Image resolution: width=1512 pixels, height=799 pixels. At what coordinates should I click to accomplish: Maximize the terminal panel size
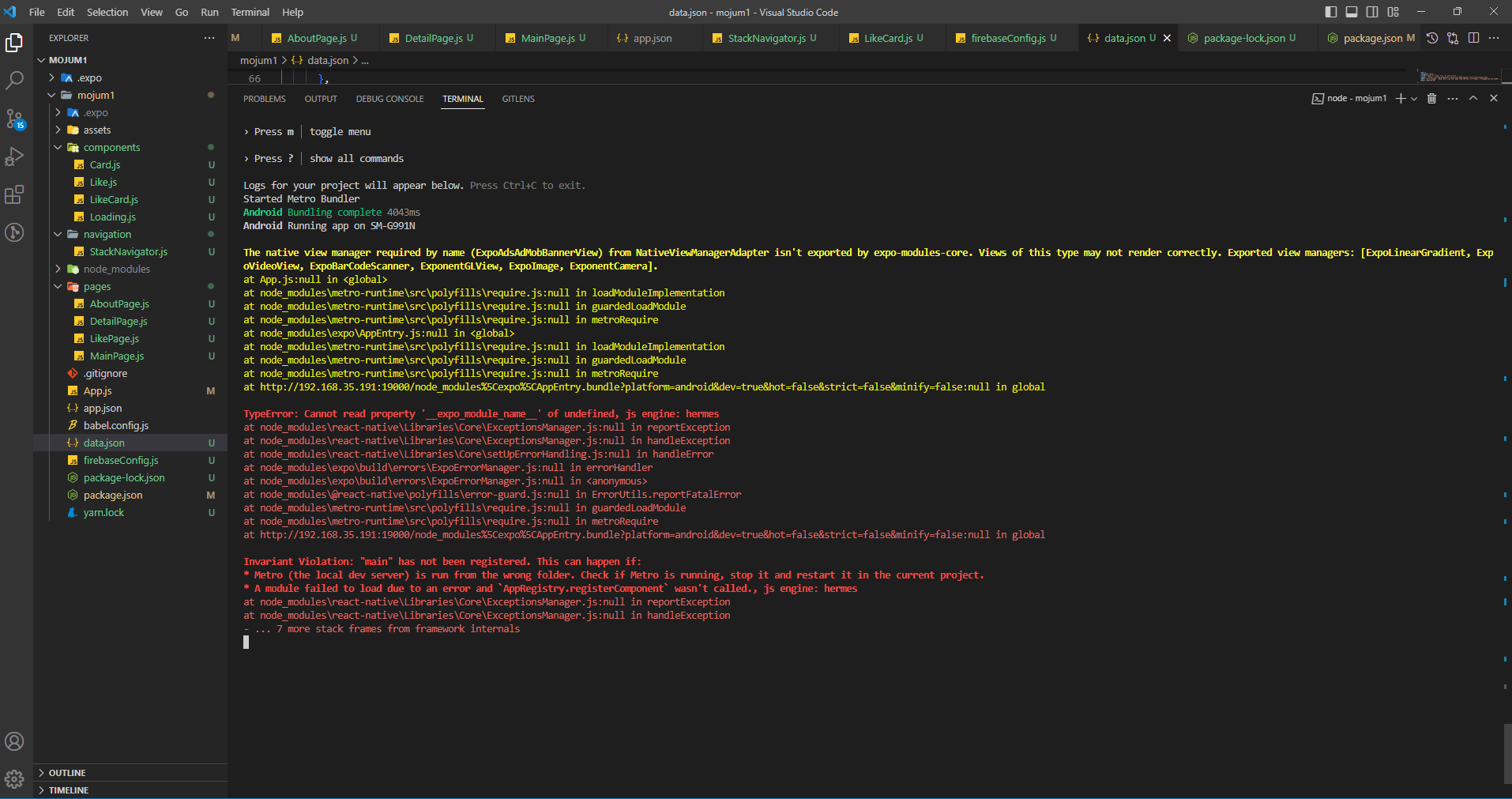(1473, 98)
